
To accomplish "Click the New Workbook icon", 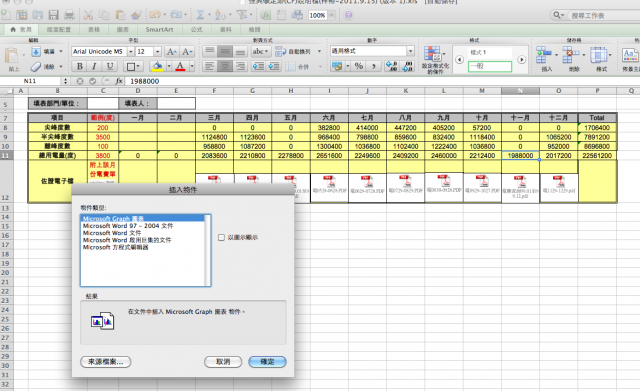I will pos(6,15).
